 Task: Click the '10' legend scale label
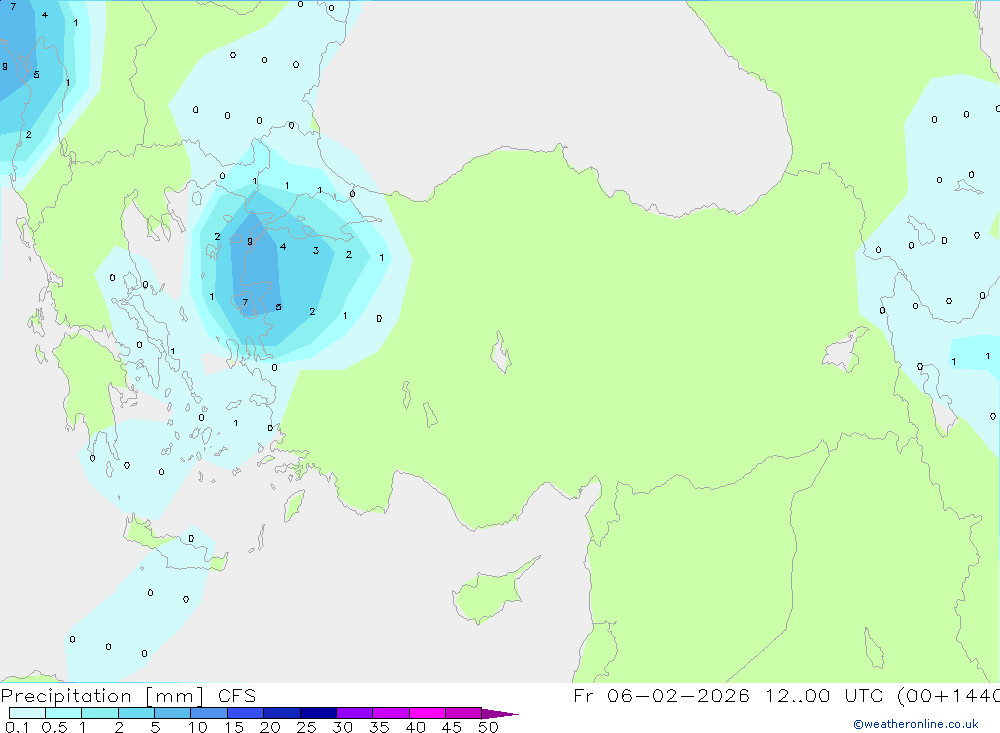click(x=198, y=727)
